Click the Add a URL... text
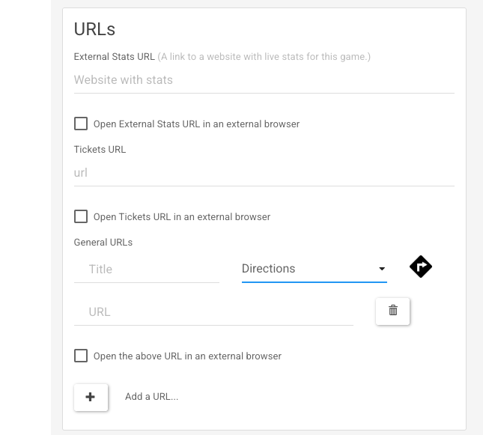Viewport: 483px width, 435px height. click(x=152, y=397)
